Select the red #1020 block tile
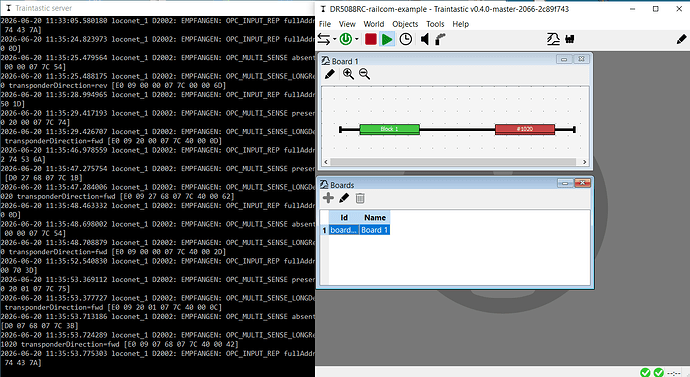Image resolution: width=690 pixels, height=377 pixels. pyautogui.click(x=525, y=129)
